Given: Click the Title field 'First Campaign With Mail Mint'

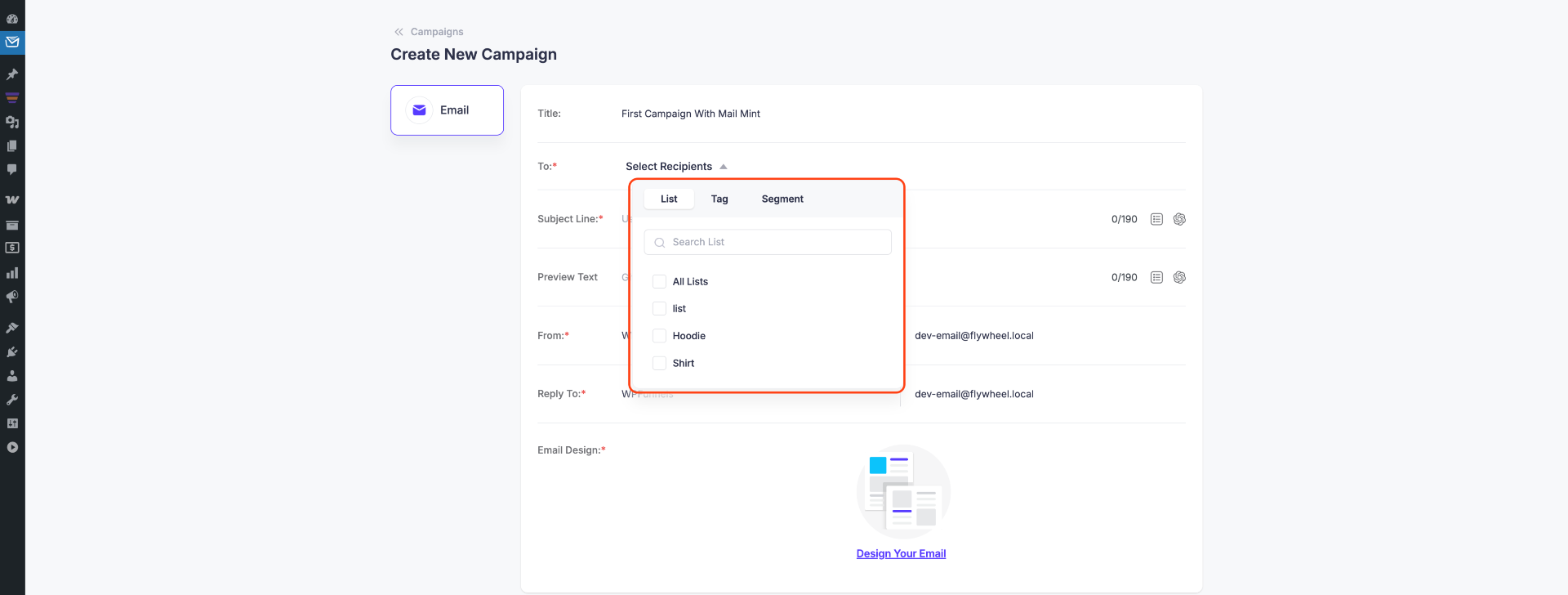Looking at the screenshot, I should tap(691, 114).
